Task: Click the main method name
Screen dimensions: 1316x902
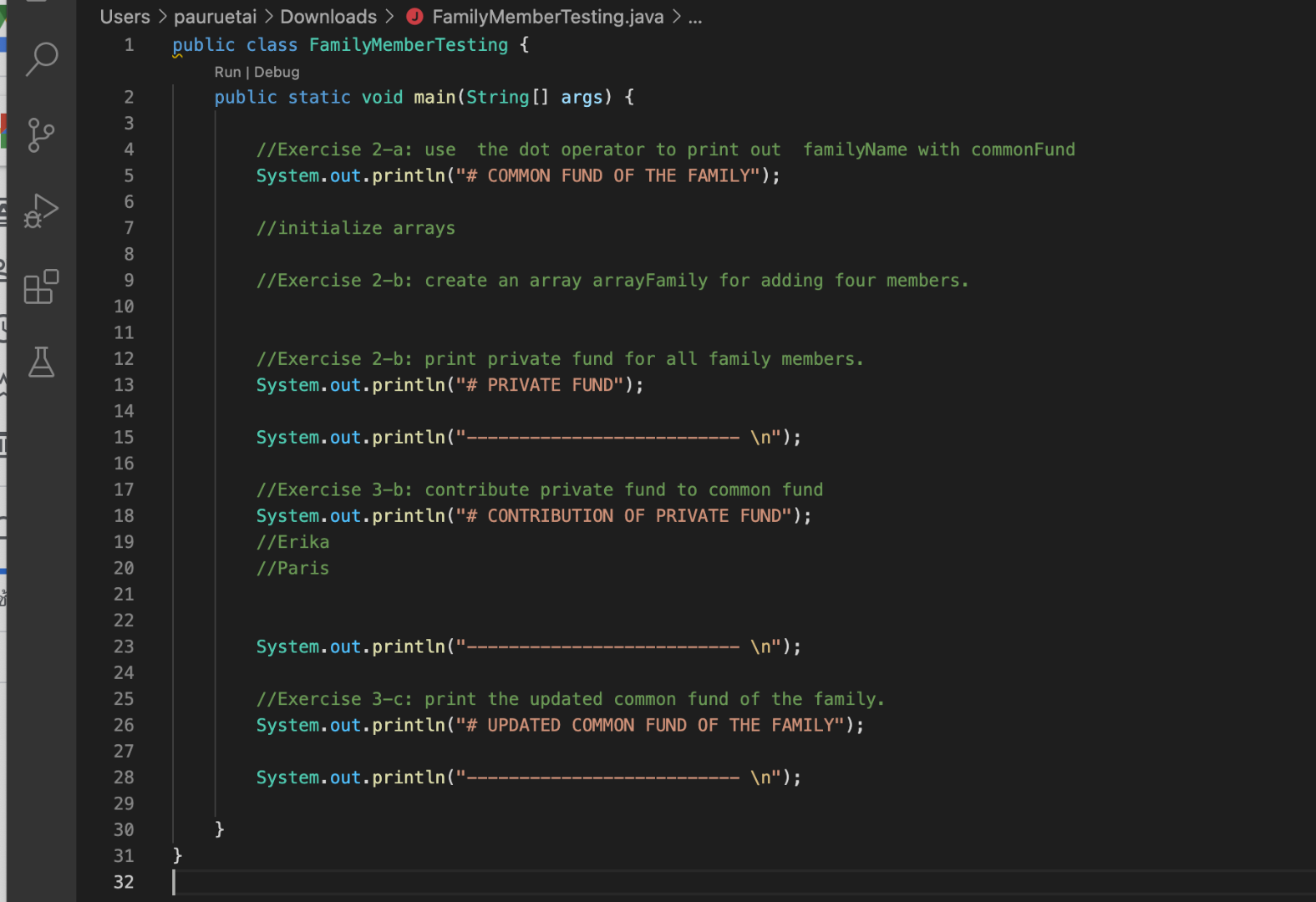Action: click(x=434, y=98)
